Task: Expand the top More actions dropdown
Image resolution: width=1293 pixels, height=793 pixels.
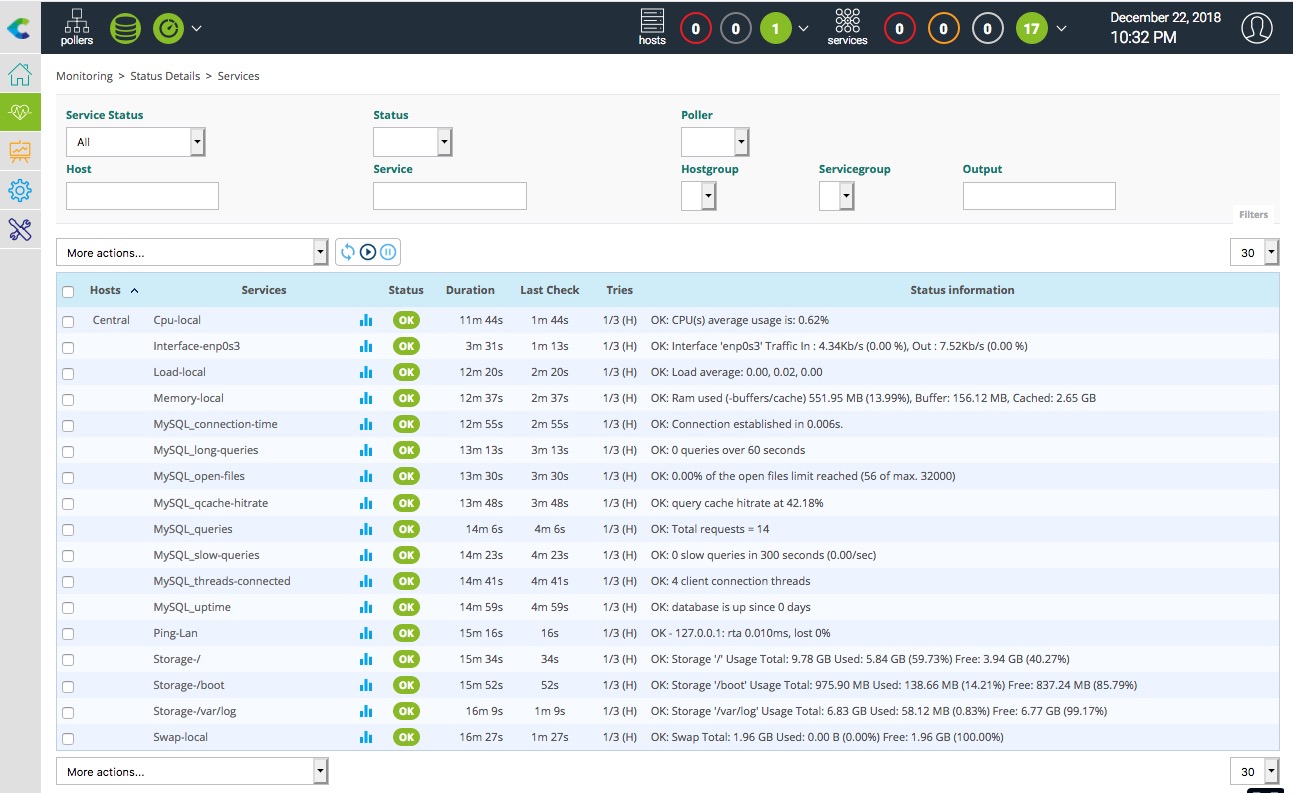Action: [192, 252]
